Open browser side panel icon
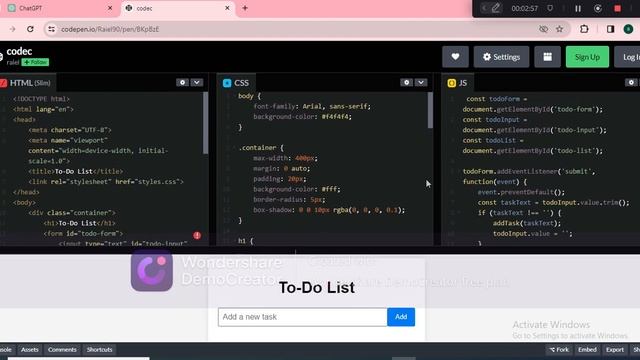Image resolution: width=640 pixels, height=360 pixels. click(x=610, y=29)
